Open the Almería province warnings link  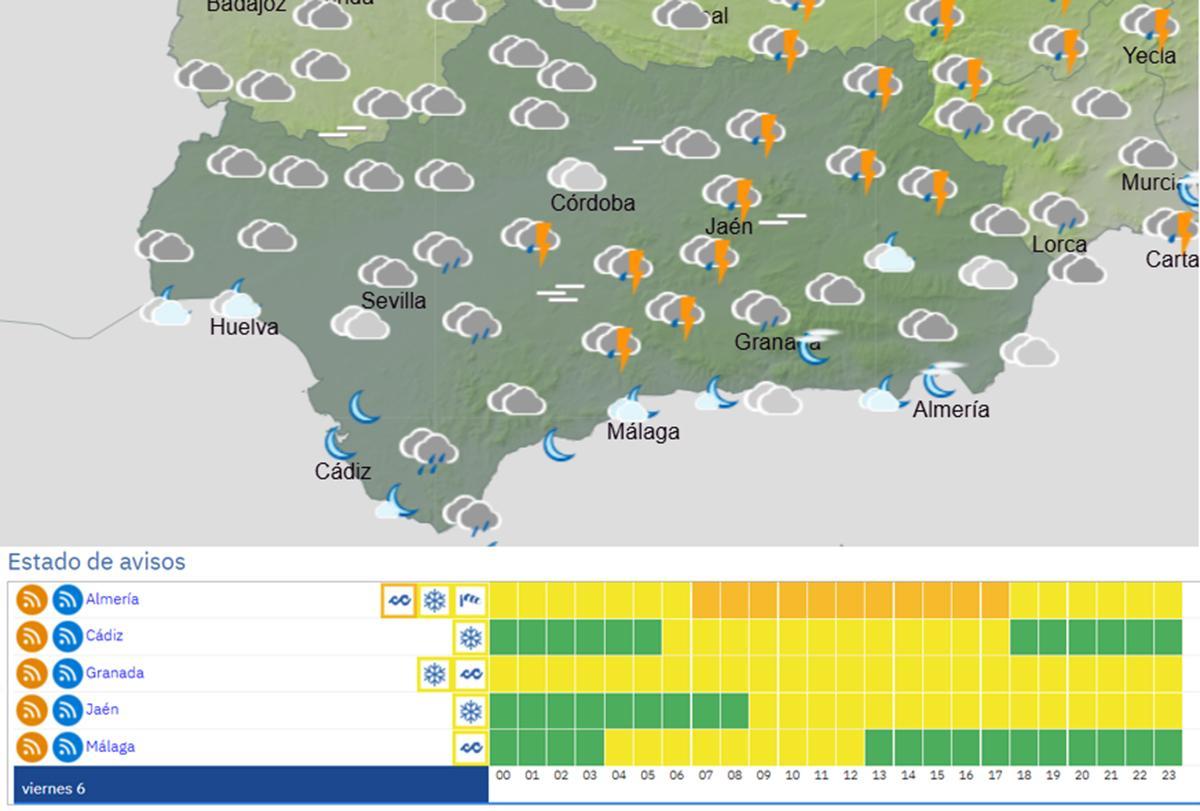[112, 600]
